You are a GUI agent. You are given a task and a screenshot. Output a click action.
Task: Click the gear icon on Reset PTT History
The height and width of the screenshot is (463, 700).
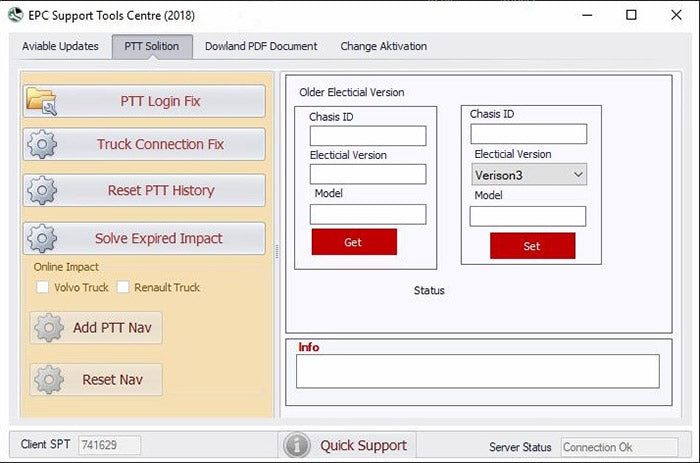[42, 190]
